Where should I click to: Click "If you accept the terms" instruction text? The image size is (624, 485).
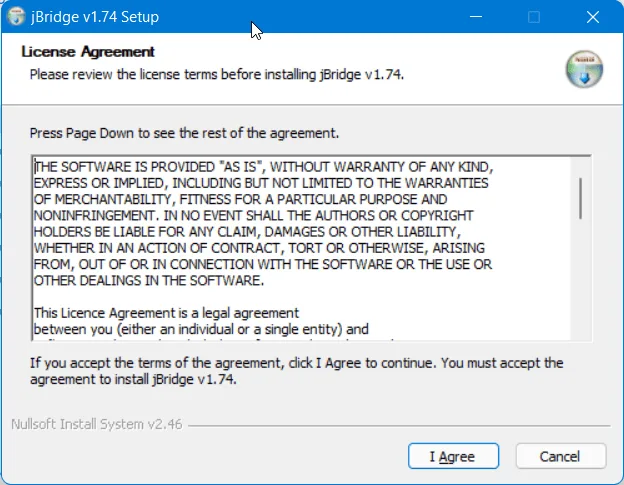point(296,371)
